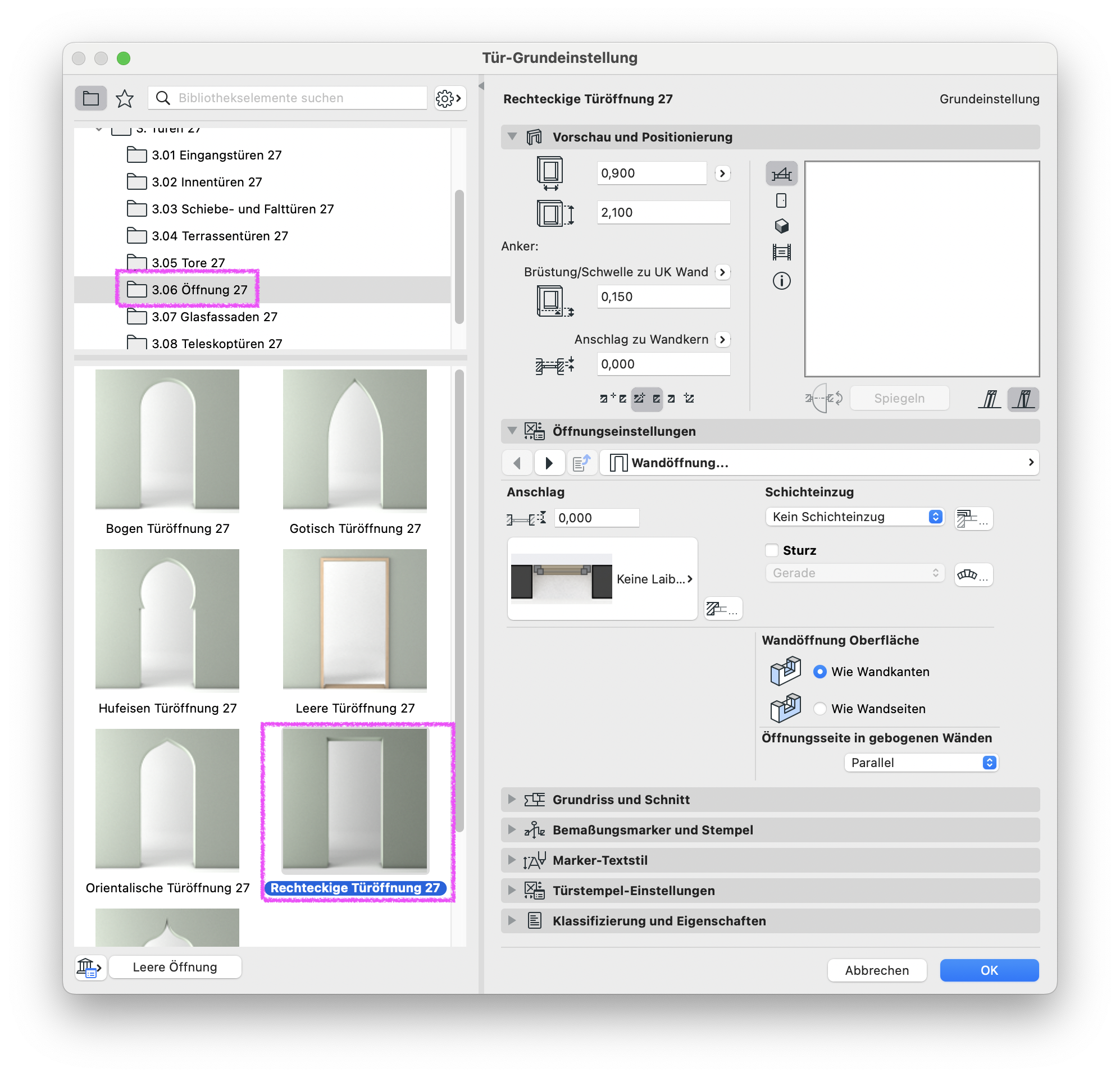Open width options arrow beside 0,900
Screen dimensions: 1120x1077
[722, 173]
